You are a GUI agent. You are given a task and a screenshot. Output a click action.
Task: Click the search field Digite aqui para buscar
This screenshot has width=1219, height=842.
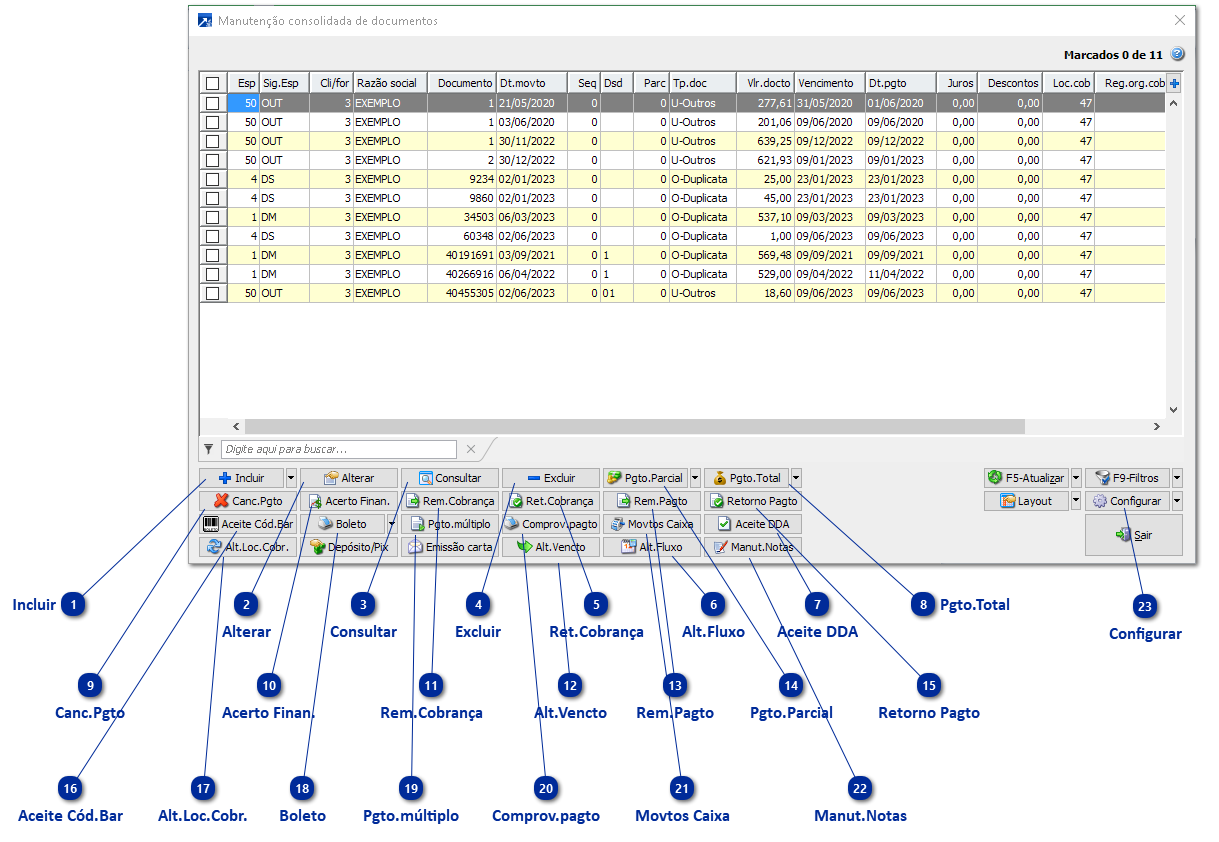point(338,449)
